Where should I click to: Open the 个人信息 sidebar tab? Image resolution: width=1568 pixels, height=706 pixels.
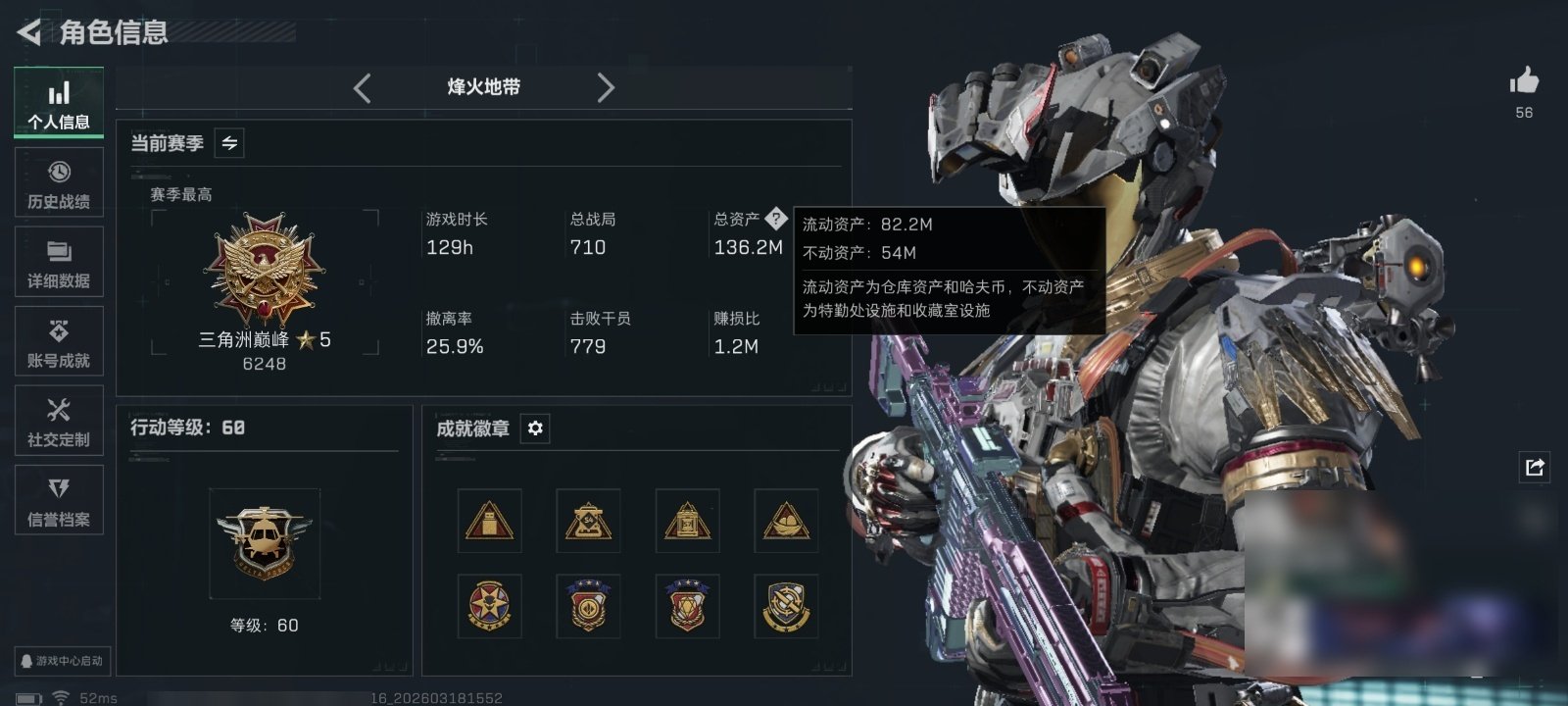pyautogui.click(x=59, y=103)
